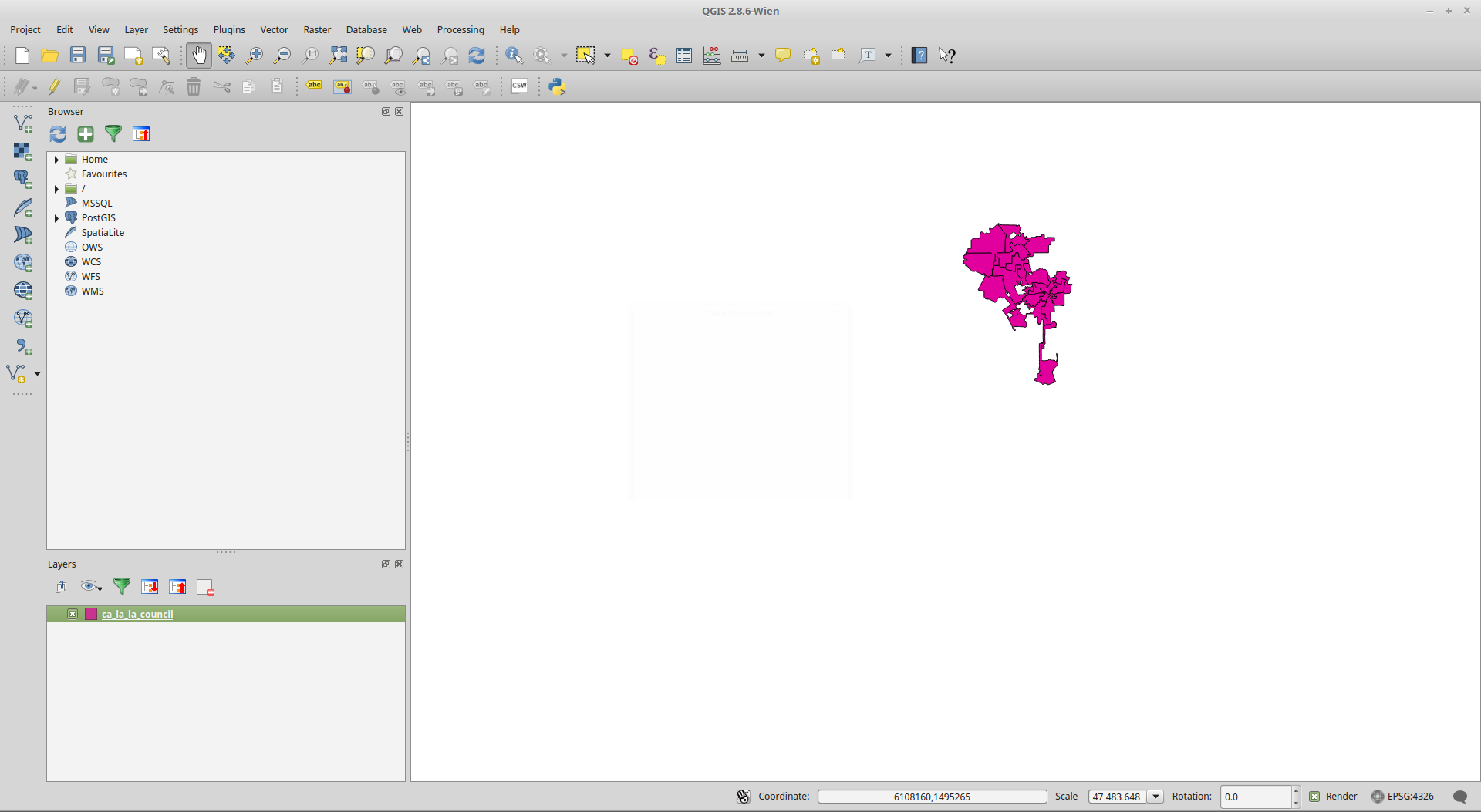This screenshot has width=1481, height=812.
Task: Click Add Vector Layer sidebar icon
Action: click(23, 123)
